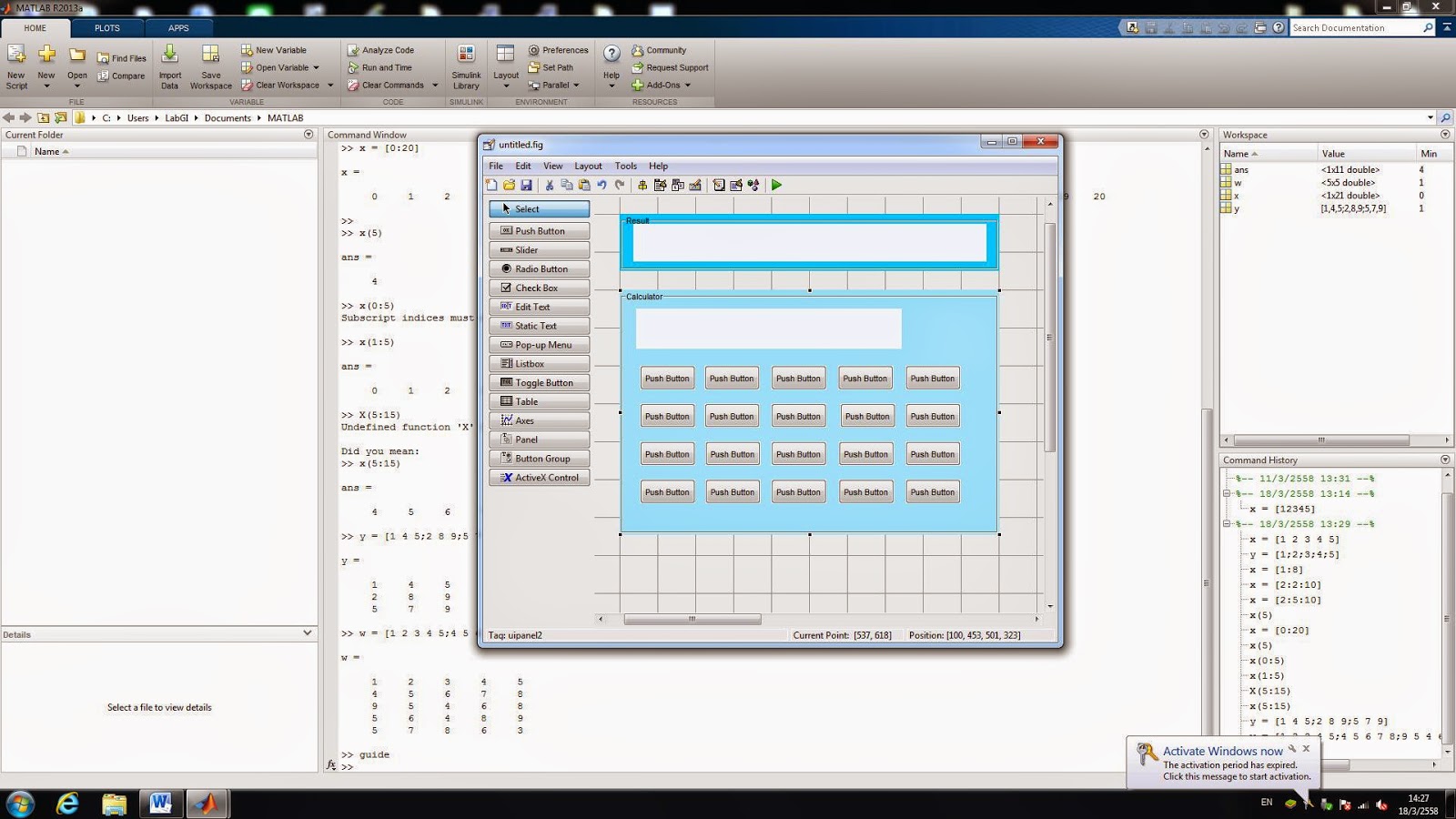Viewport: 1456px width, 819px height.
Task: Click the Paste icon in GUIDE toolbar
Action: click(584, 185)
